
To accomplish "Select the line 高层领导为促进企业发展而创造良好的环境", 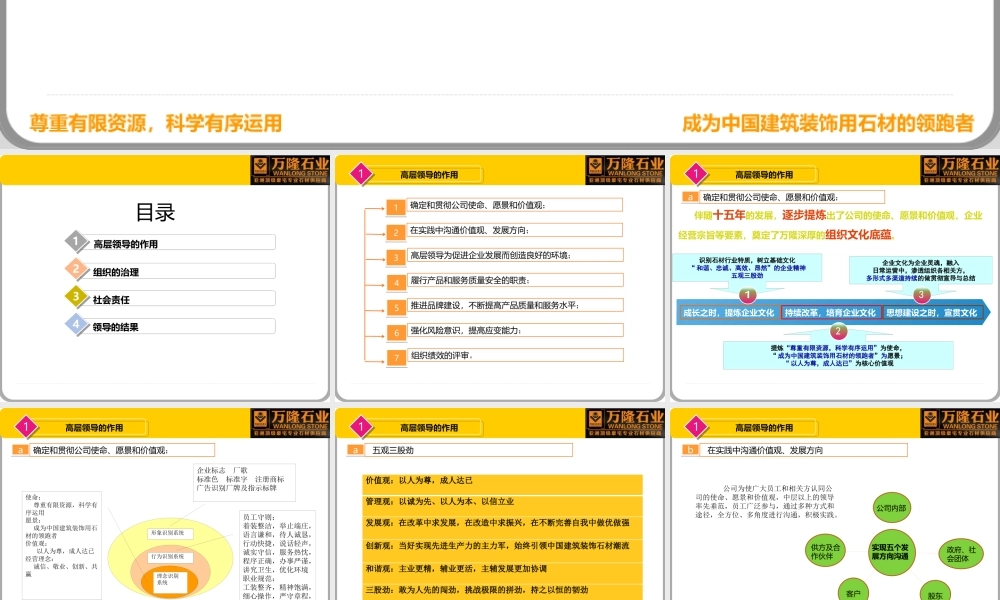I will (514, 255).
